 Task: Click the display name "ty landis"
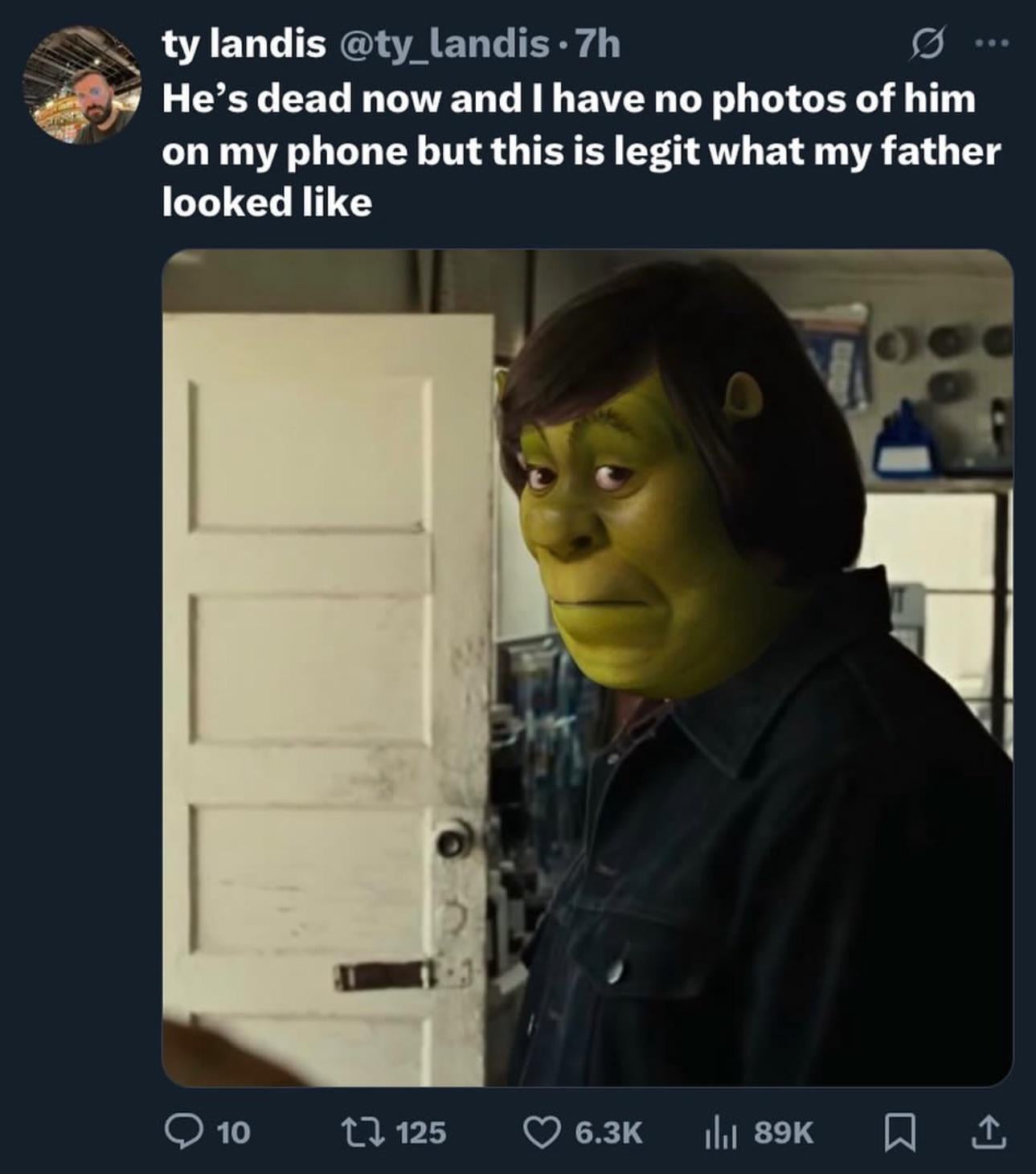(244, 44)
